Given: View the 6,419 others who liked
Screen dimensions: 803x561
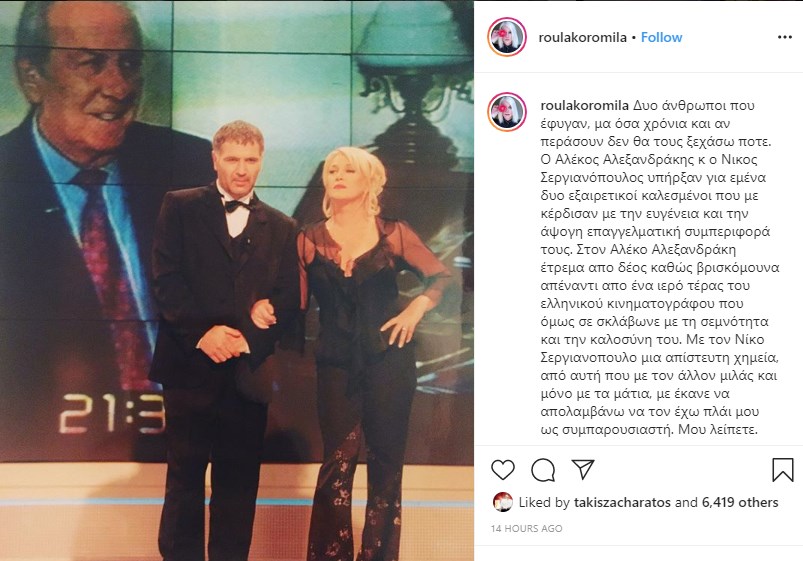Looking at the screenshot, I should pos(740,502).
